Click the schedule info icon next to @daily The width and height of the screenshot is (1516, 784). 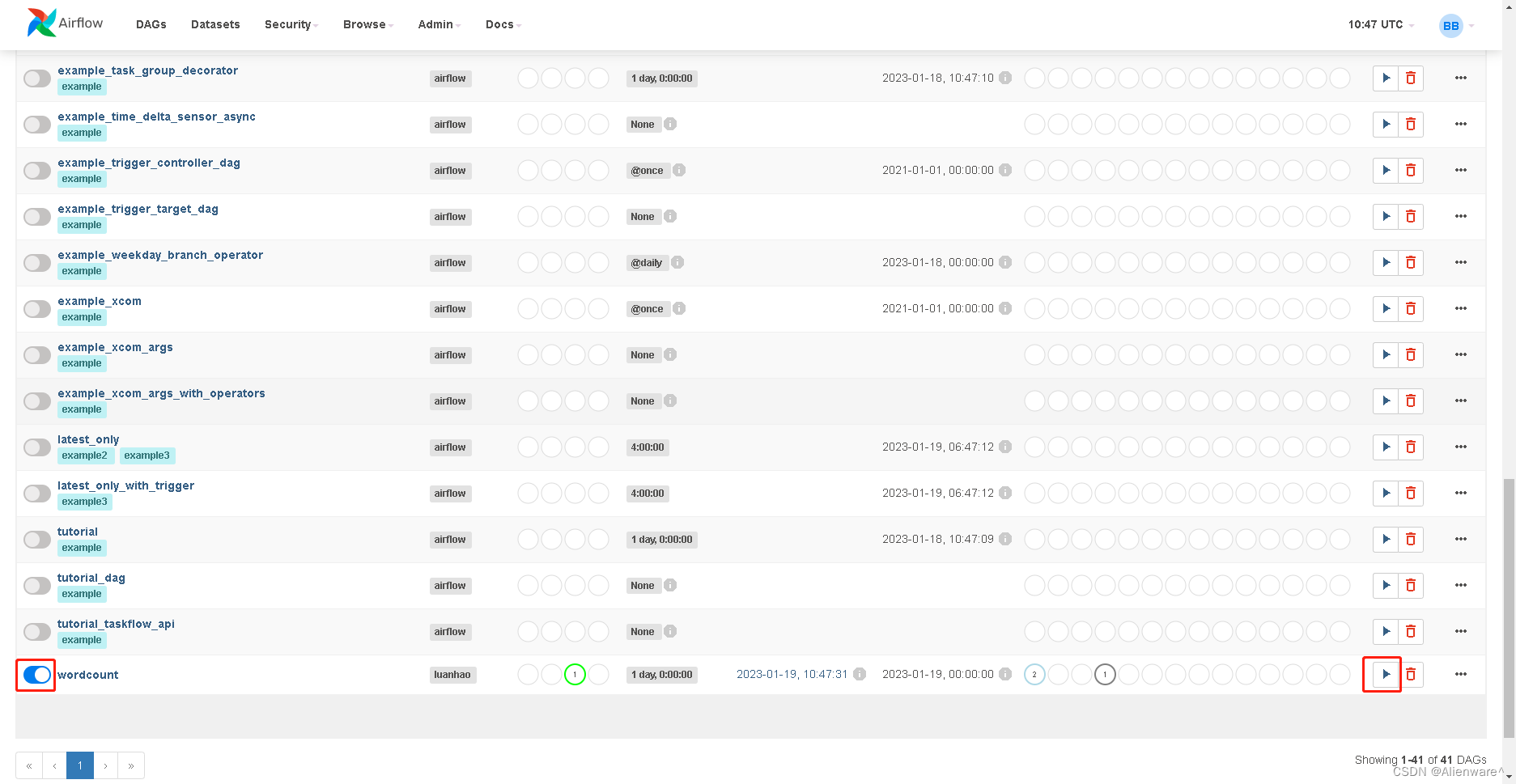pos(677,262)
